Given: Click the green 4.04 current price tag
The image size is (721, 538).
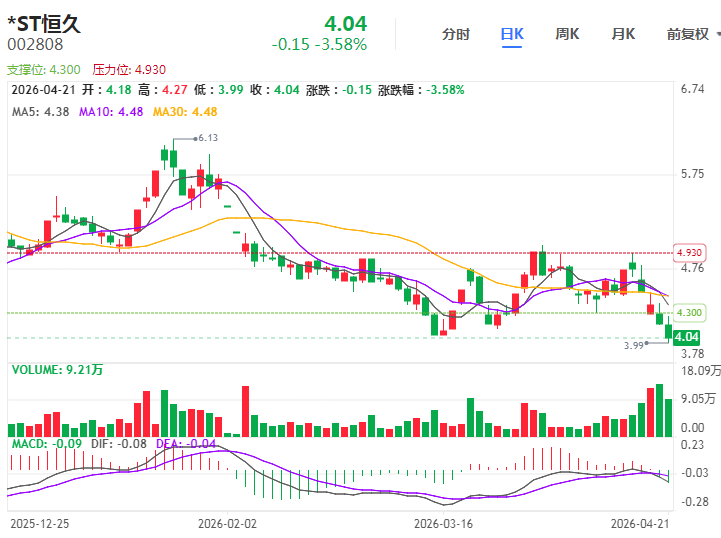Looking at the screenshot, I should coord(686,338).
